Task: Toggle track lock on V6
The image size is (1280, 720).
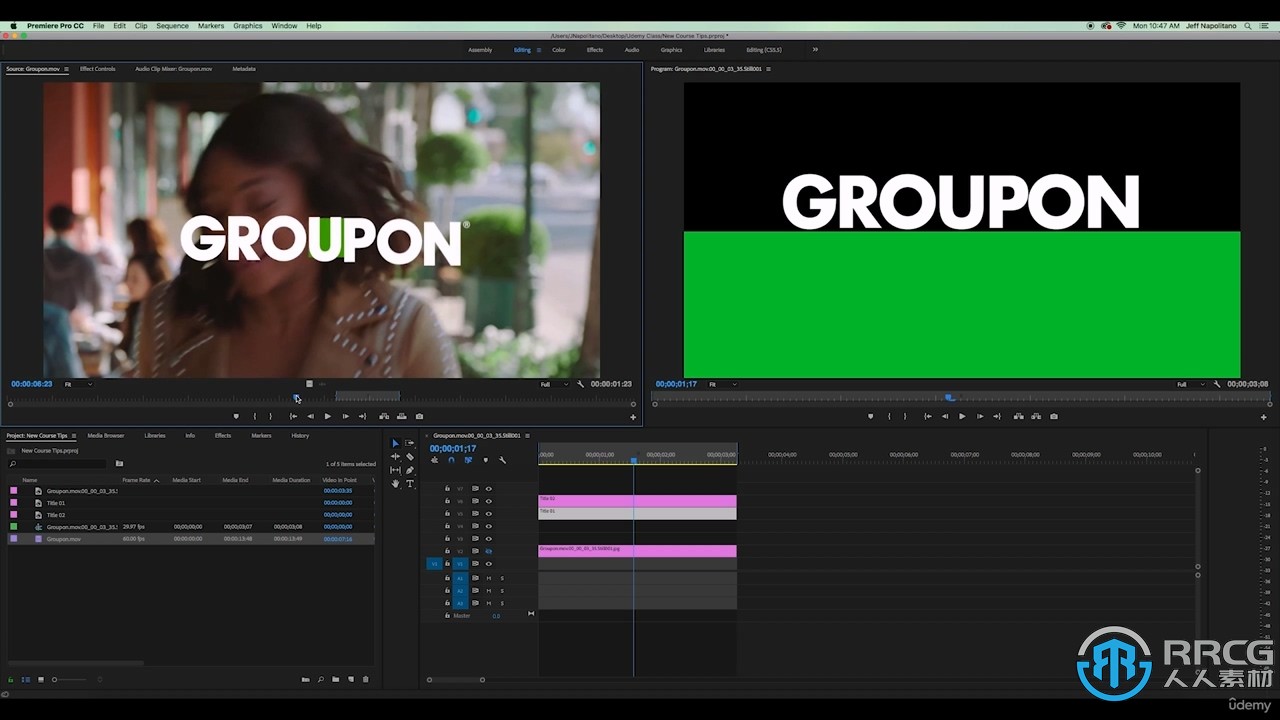Action: (447, 501)
